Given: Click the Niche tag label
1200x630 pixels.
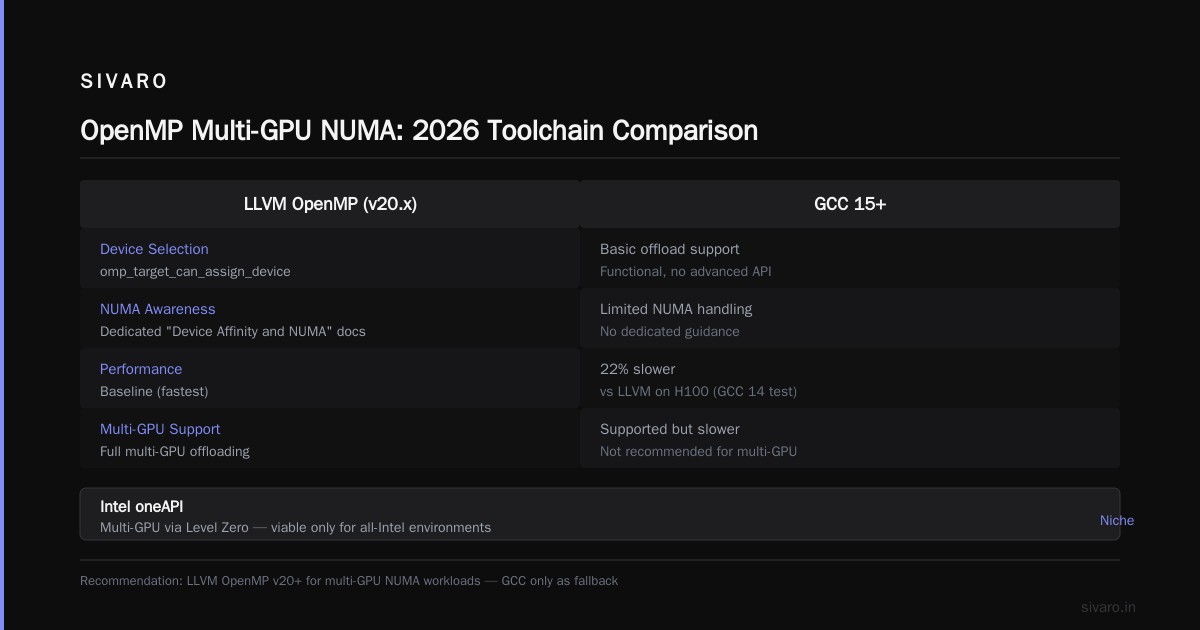Looking at the screenshot, I should (x=1117, y=520).
